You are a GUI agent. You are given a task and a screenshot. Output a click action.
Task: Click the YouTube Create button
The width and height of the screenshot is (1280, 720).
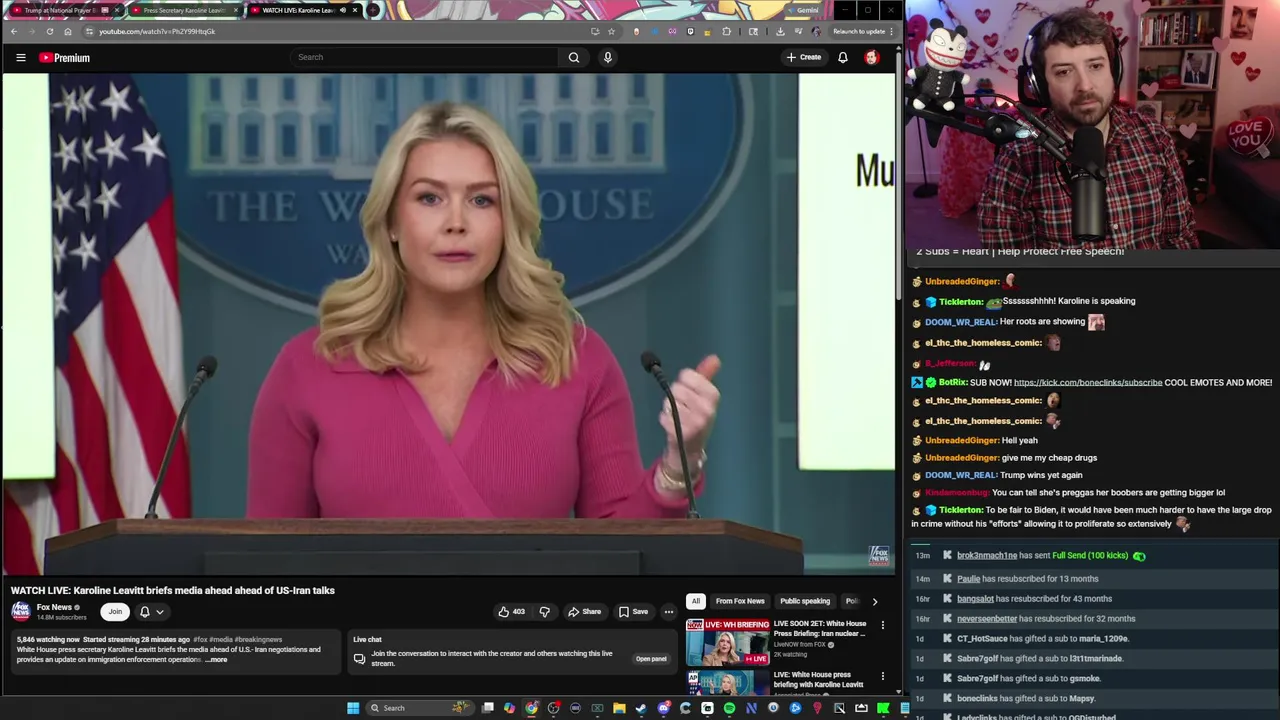pos(804,57)
